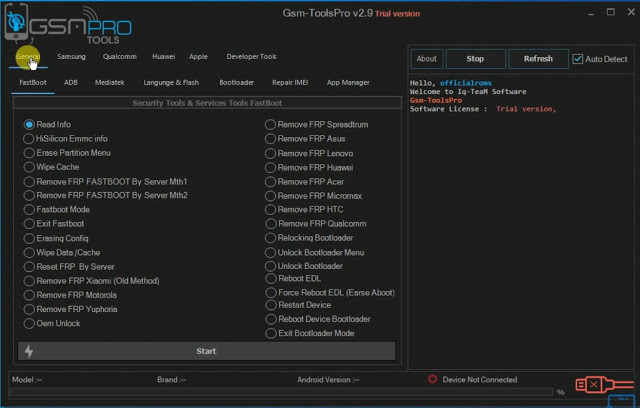Open the Huawei tab

click(x=164, y=56)
